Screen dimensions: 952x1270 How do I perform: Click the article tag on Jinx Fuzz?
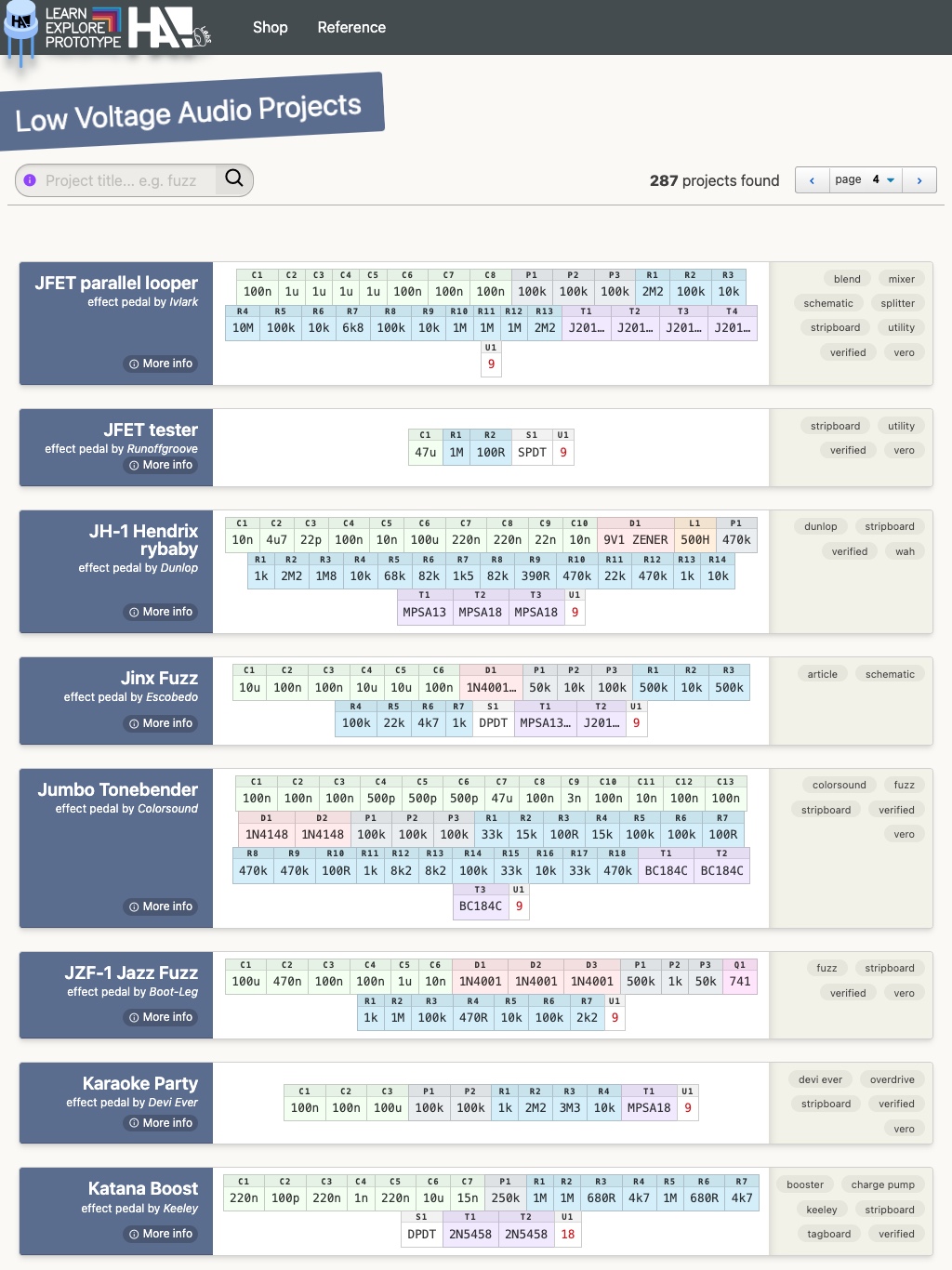pos(822,674)
